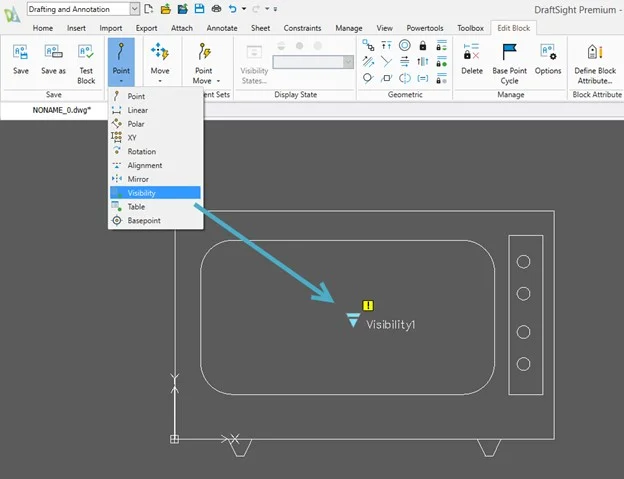
Task: Expand the Drafting and Annotation workspace dropdown
Action: [134, 9]
